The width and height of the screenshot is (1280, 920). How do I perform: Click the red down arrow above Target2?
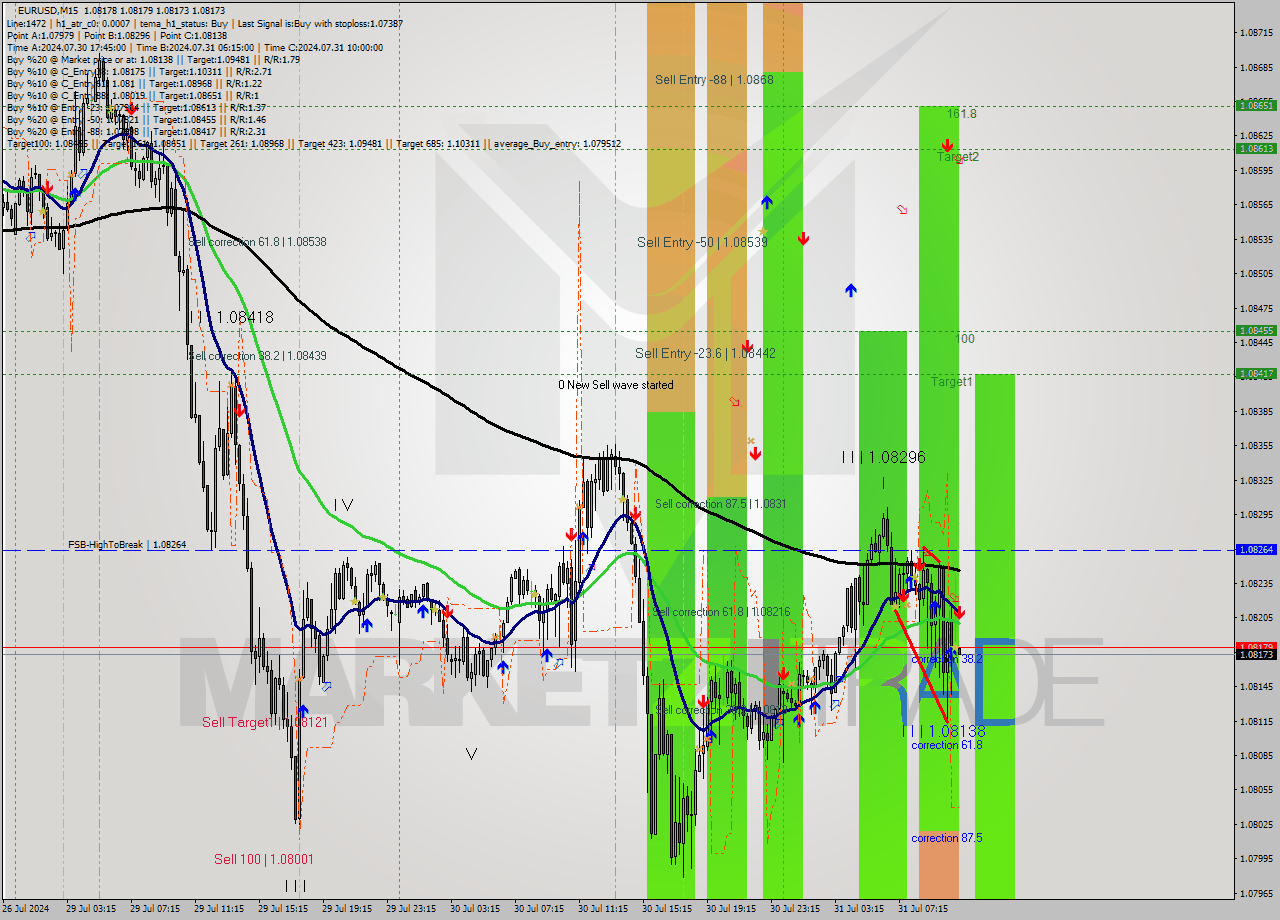947,145
